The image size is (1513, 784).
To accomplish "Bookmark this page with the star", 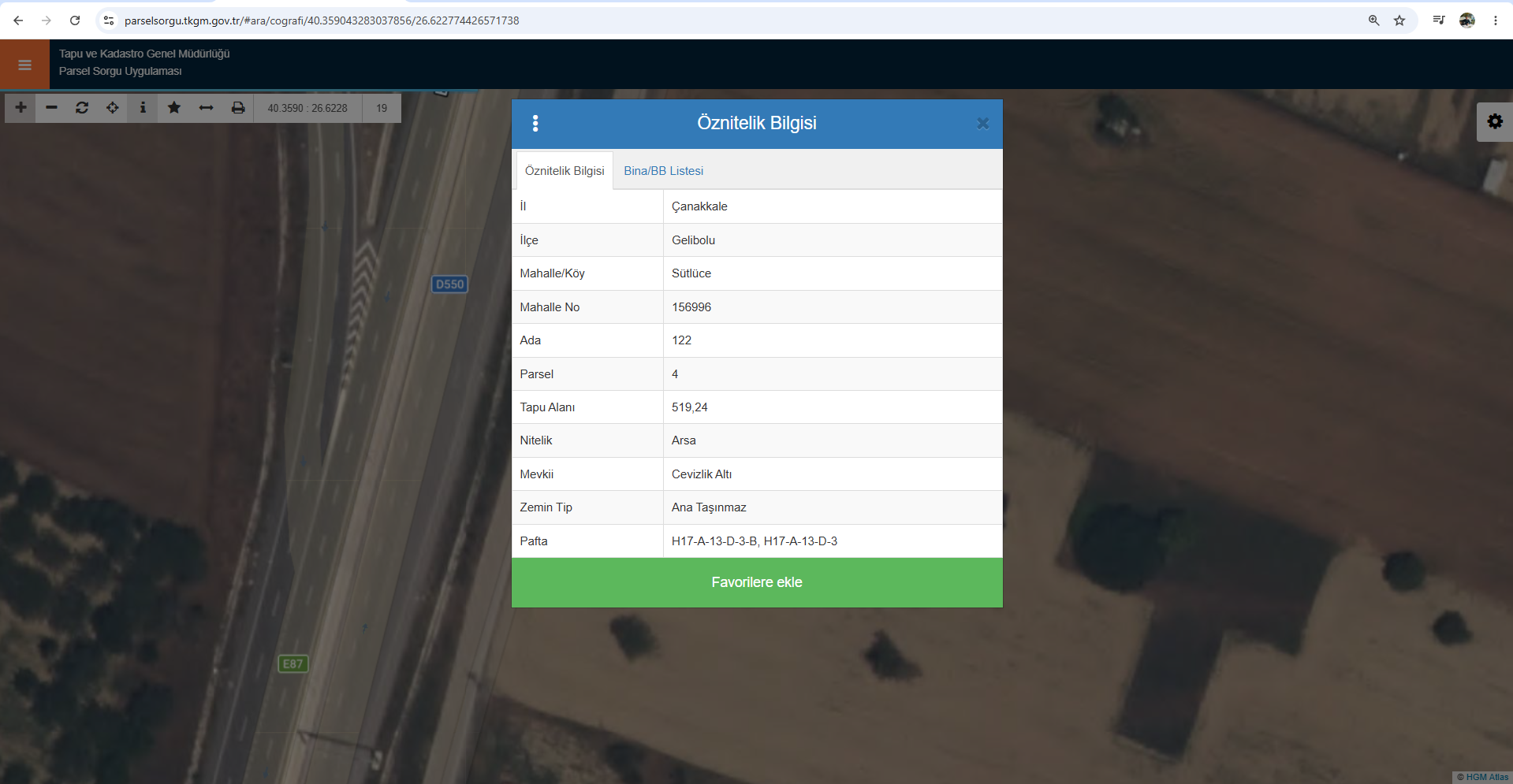I will click(x=1399, y=20).
